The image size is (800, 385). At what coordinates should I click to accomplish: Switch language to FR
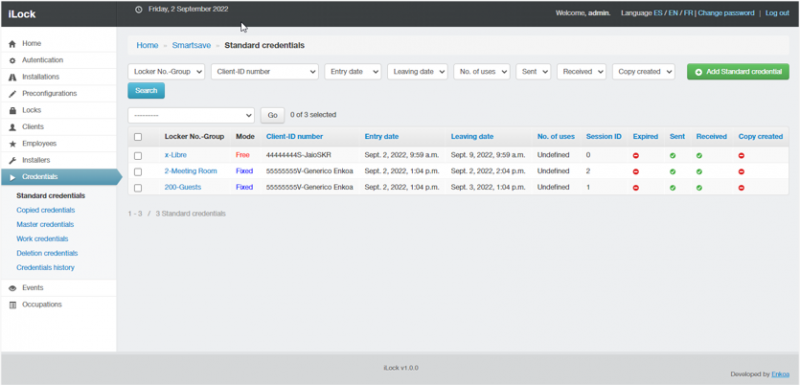tap(688, 13)
